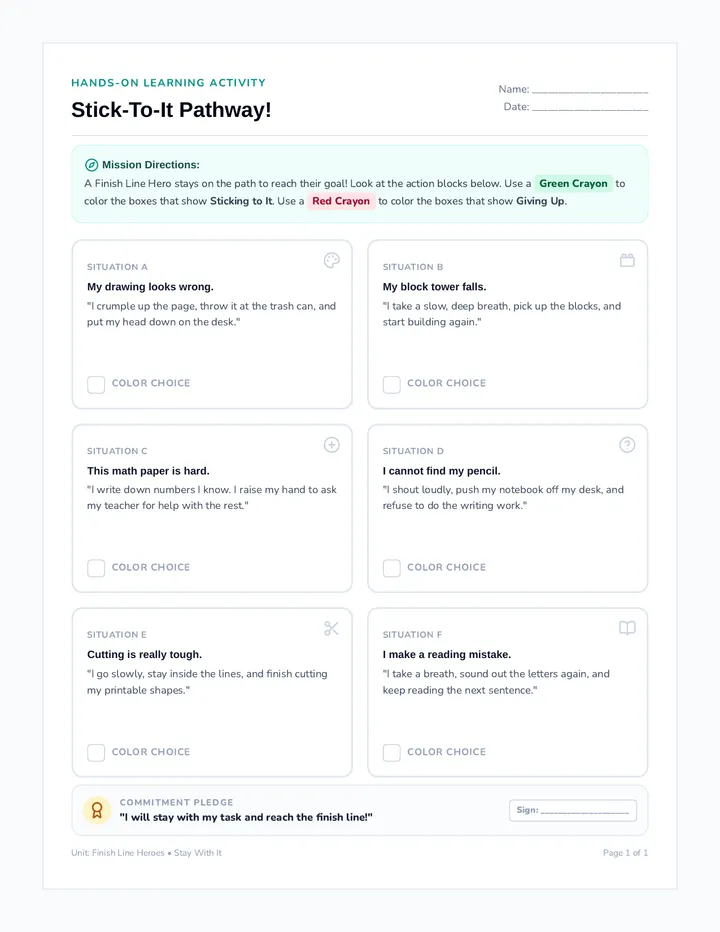This screenshot has width=720, height=932.
Task: Click the scissors icon in Situation E
Action: [332, 628]
